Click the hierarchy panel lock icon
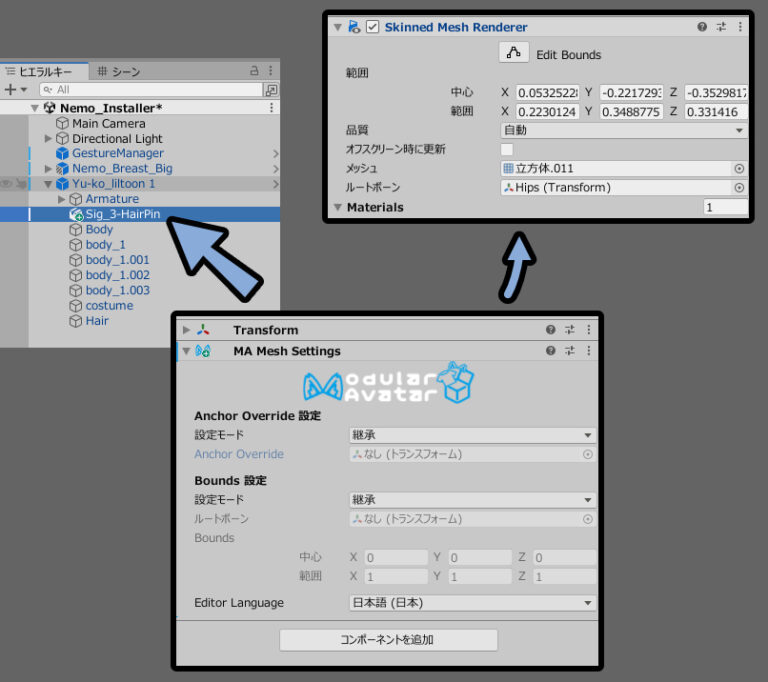 coord(254,71)
